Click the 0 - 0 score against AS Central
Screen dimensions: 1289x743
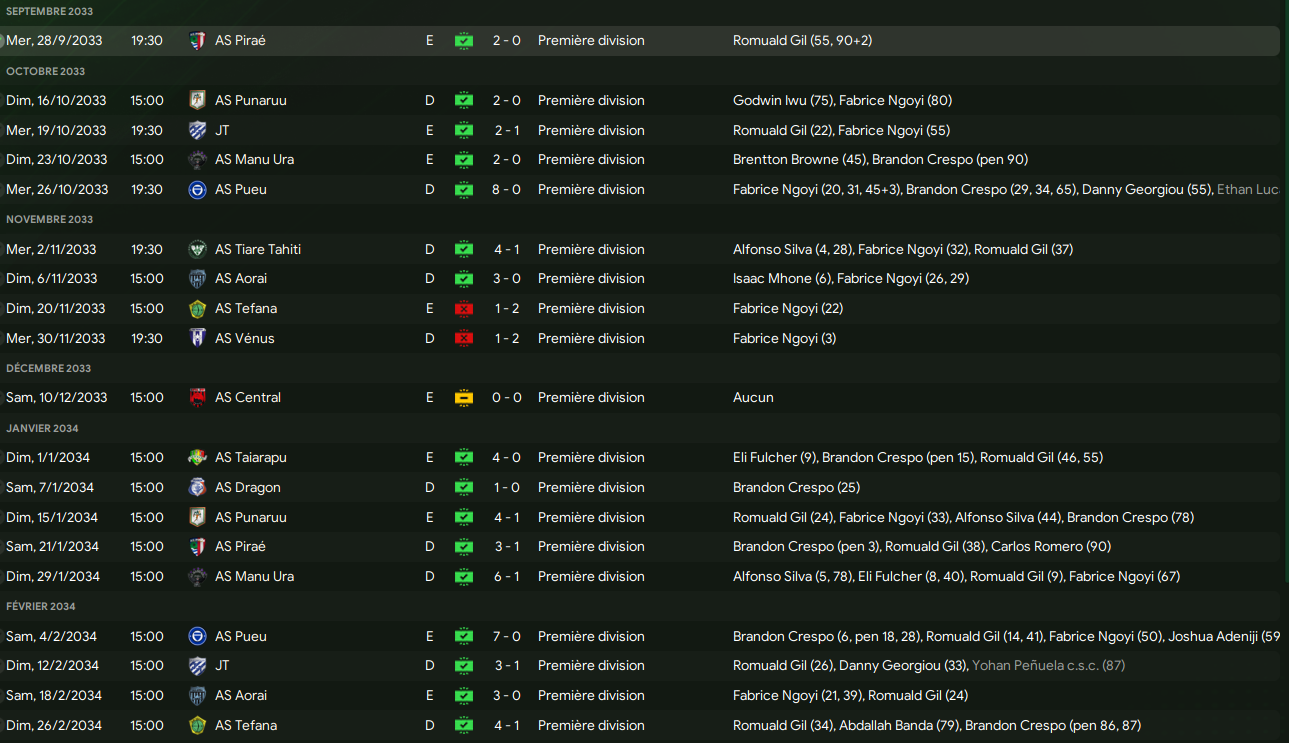coord(506,397)
